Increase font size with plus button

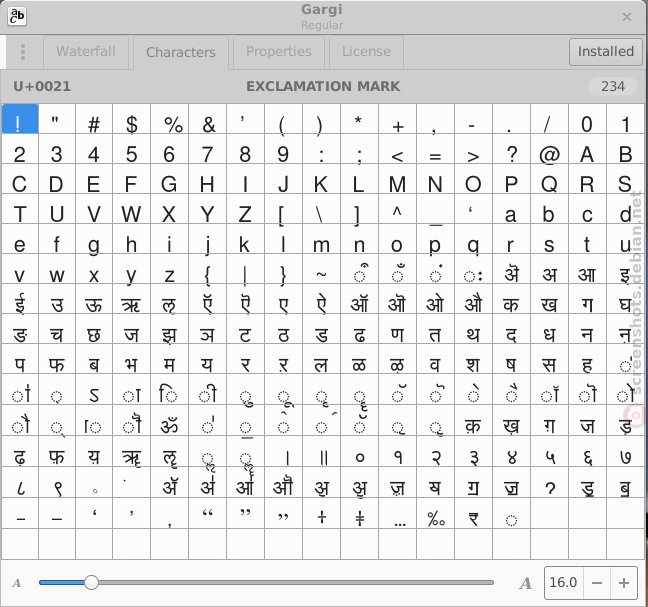[624, 583]
